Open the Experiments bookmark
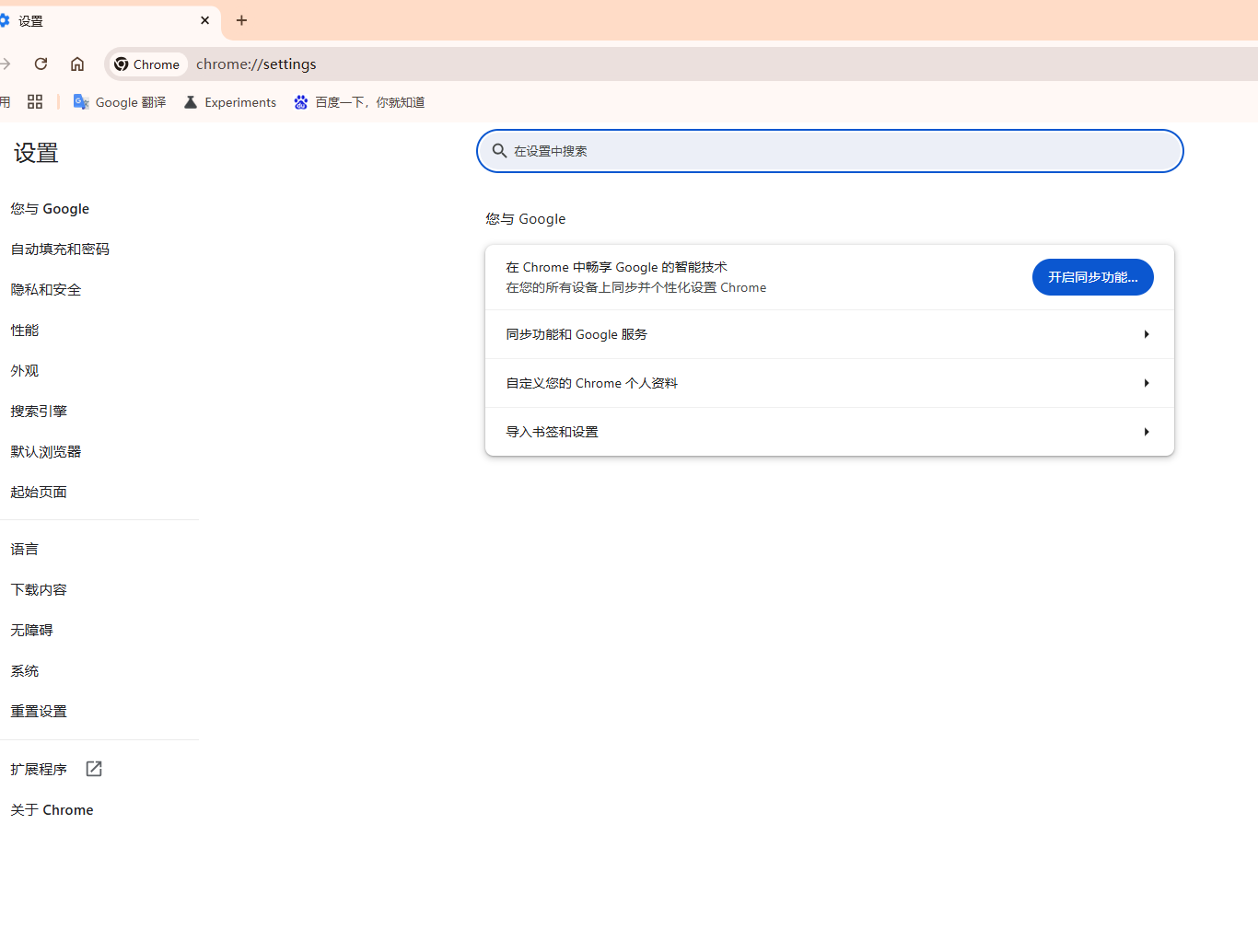 pos(230,102)
